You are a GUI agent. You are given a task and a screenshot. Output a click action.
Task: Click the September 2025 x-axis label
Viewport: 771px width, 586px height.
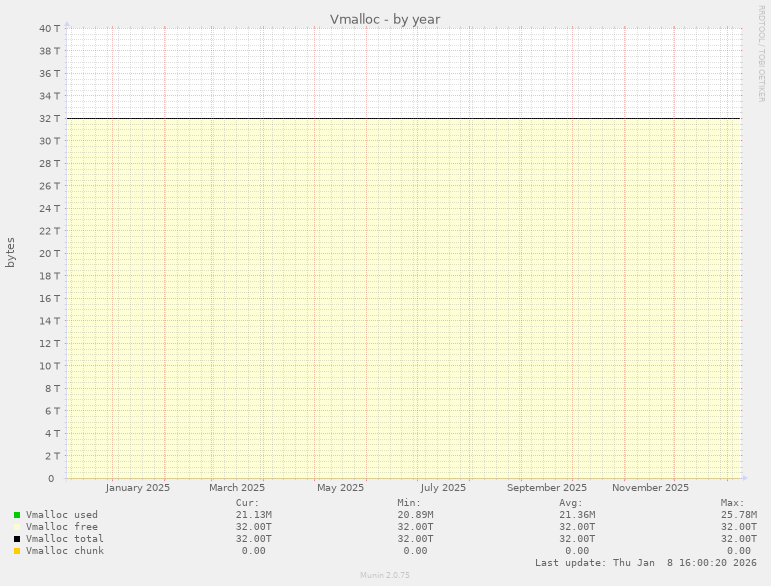(x=547, y=488)
